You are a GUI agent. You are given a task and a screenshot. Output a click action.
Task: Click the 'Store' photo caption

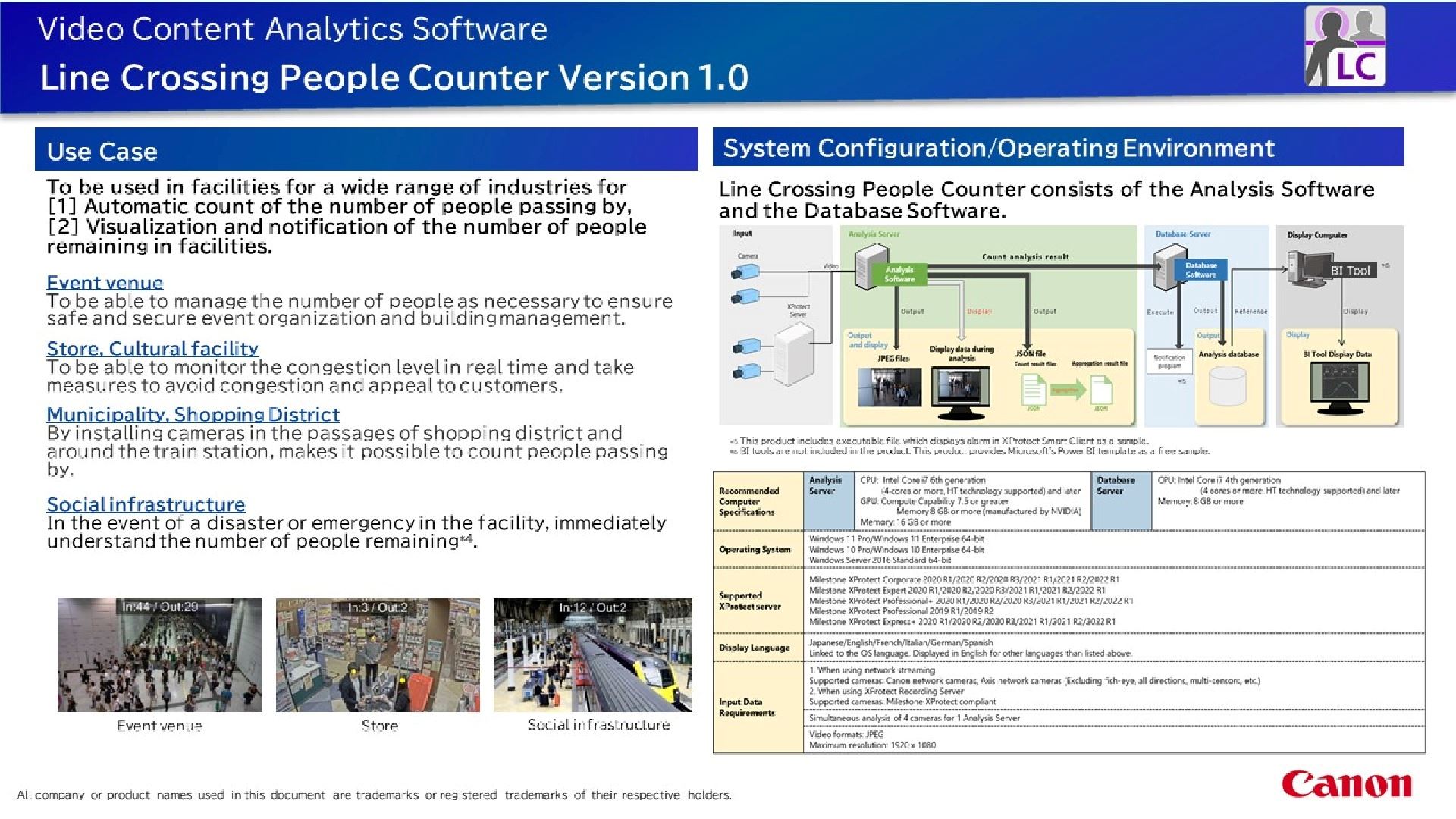click(x=380, y=726)
